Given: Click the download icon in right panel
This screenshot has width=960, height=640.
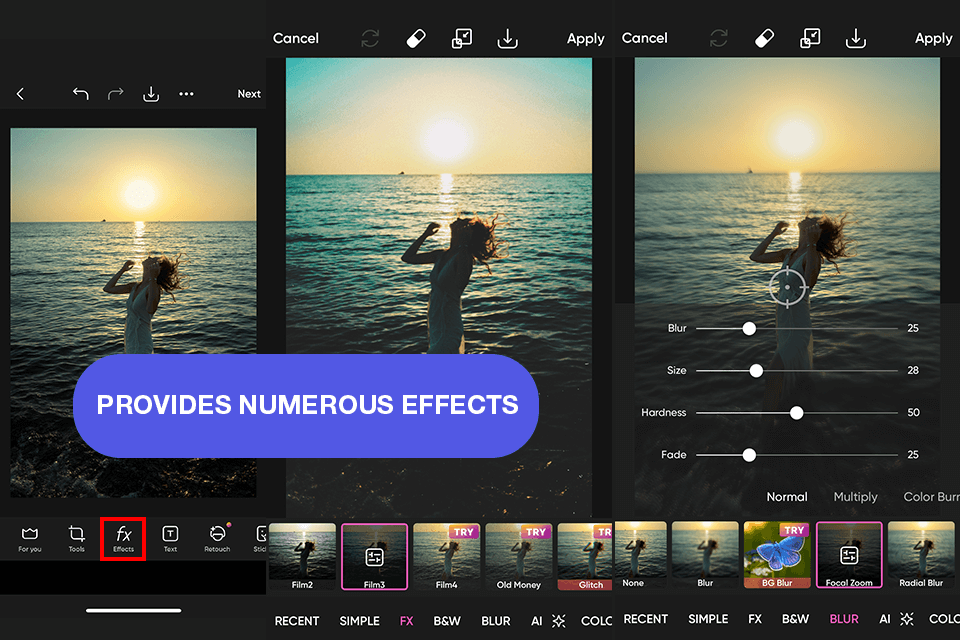Looking at the screenshot, I should pyautogui.click(x=856, y=39).
